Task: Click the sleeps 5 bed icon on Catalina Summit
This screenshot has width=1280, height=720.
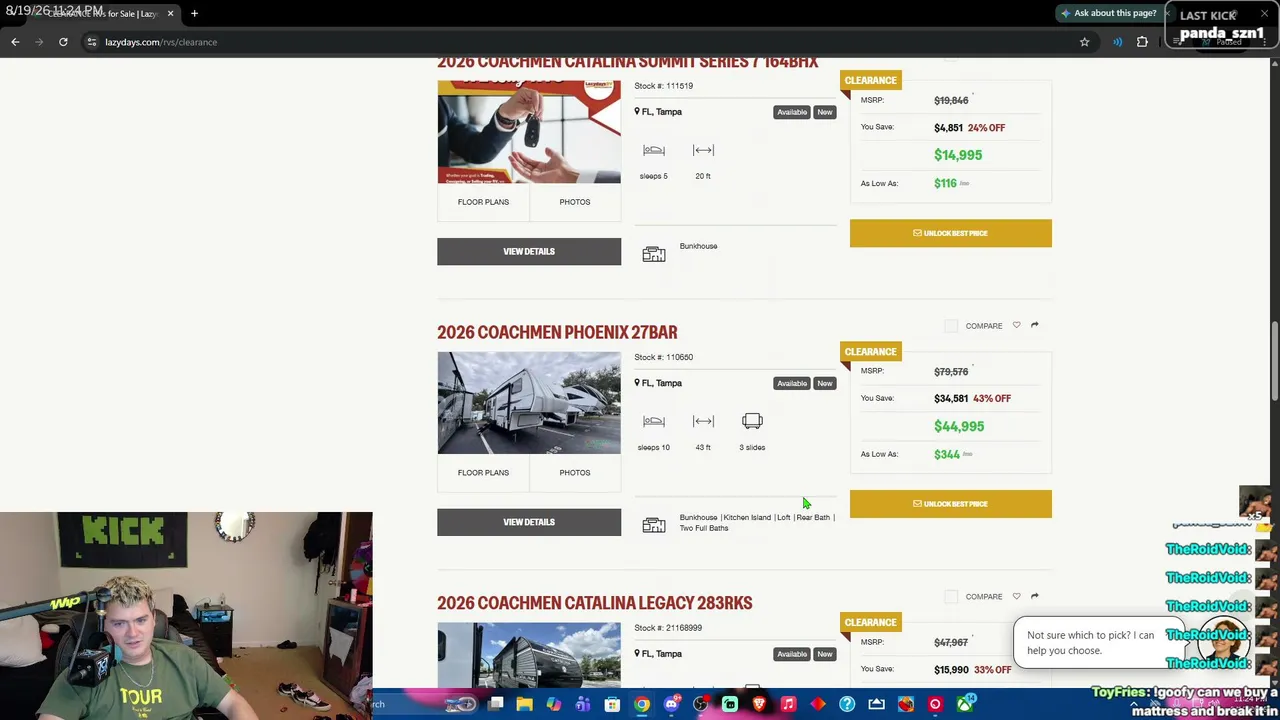Action: click(654, 150)
